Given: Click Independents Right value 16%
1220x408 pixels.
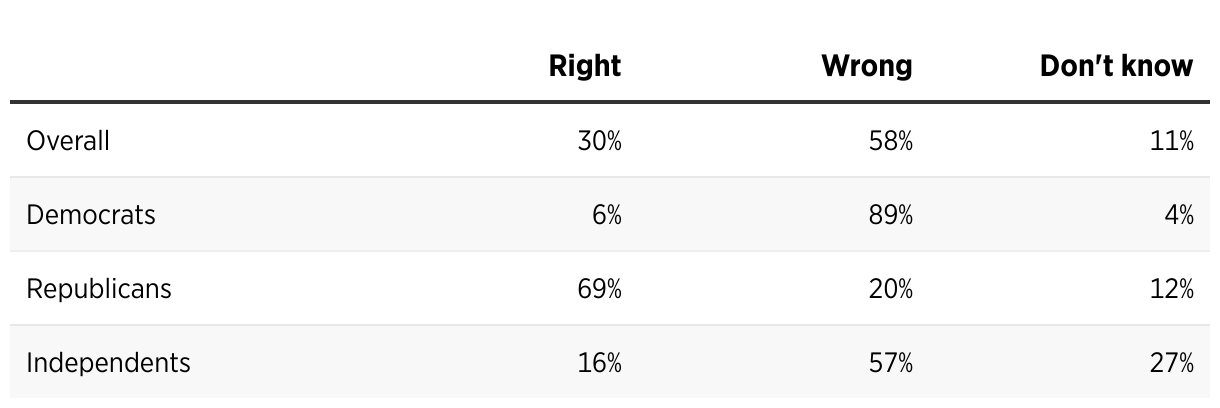Looking at the screenshot, I should click(600, 362).
